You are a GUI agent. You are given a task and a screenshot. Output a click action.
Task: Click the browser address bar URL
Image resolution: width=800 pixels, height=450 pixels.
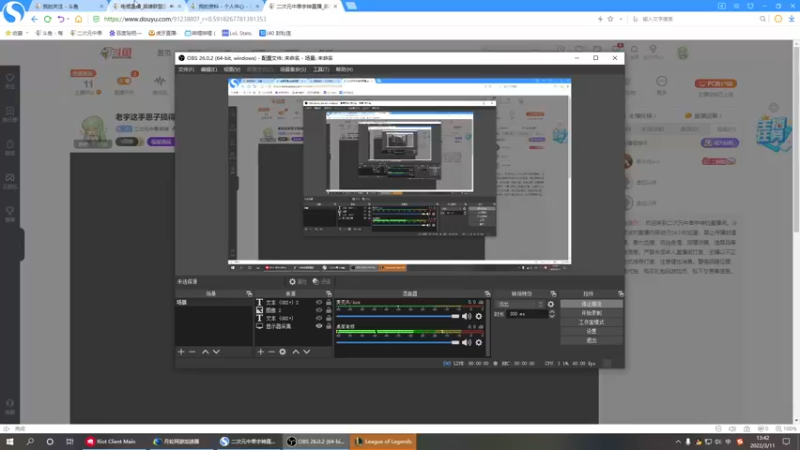click(185, 19)
